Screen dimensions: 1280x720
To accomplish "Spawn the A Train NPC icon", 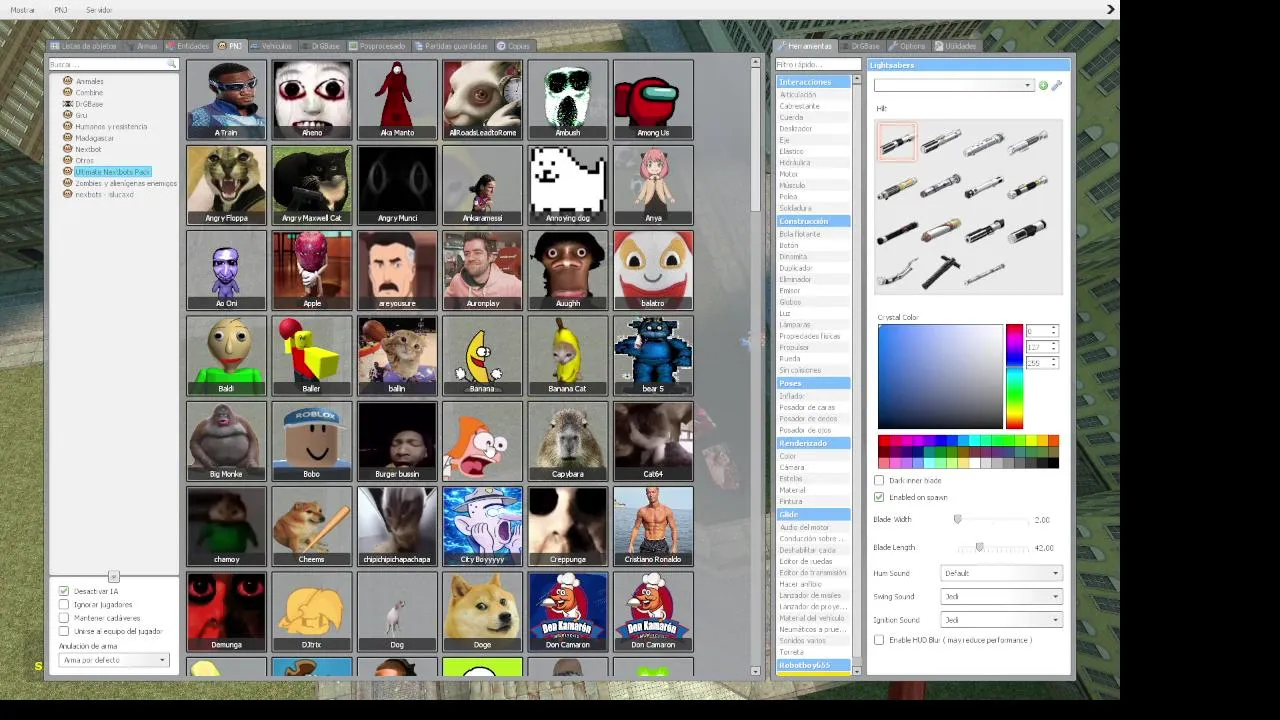I will 226,99.
